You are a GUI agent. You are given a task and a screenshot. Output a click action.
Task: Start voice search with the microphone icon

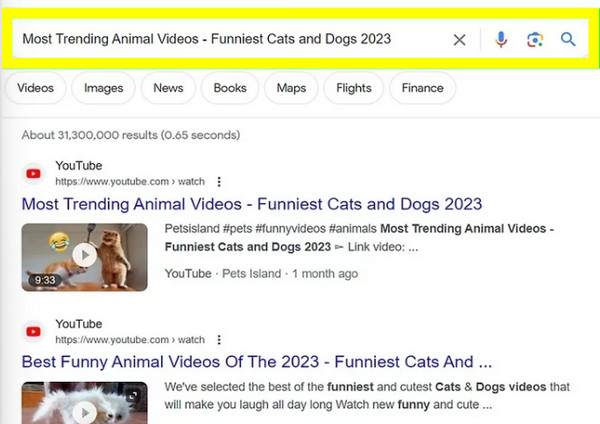(x=501, y=39)
